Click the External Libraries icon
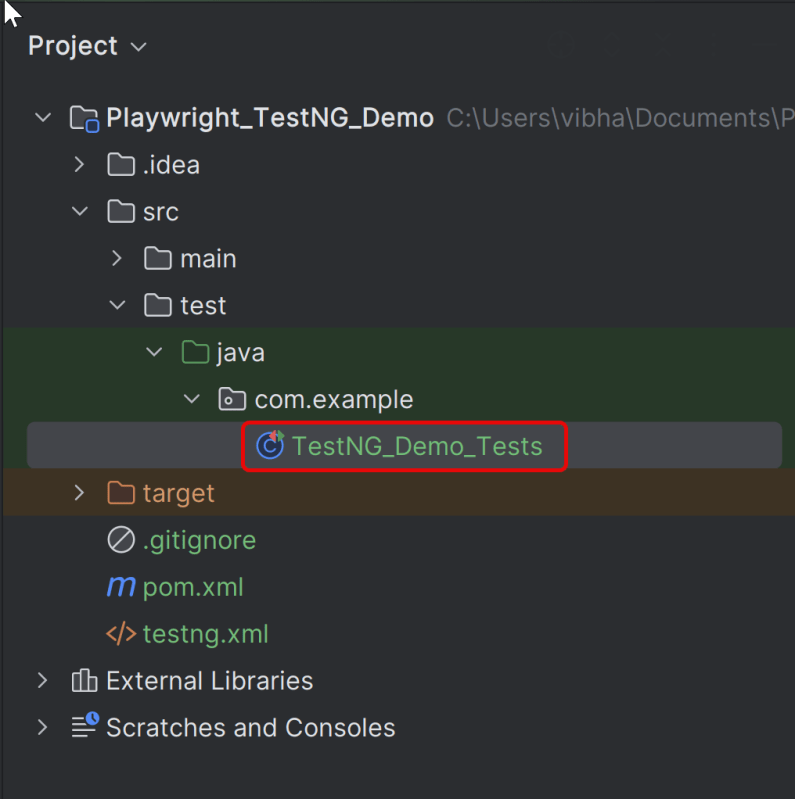This screenshot has height=799, width=795. [x=85, y=681]
